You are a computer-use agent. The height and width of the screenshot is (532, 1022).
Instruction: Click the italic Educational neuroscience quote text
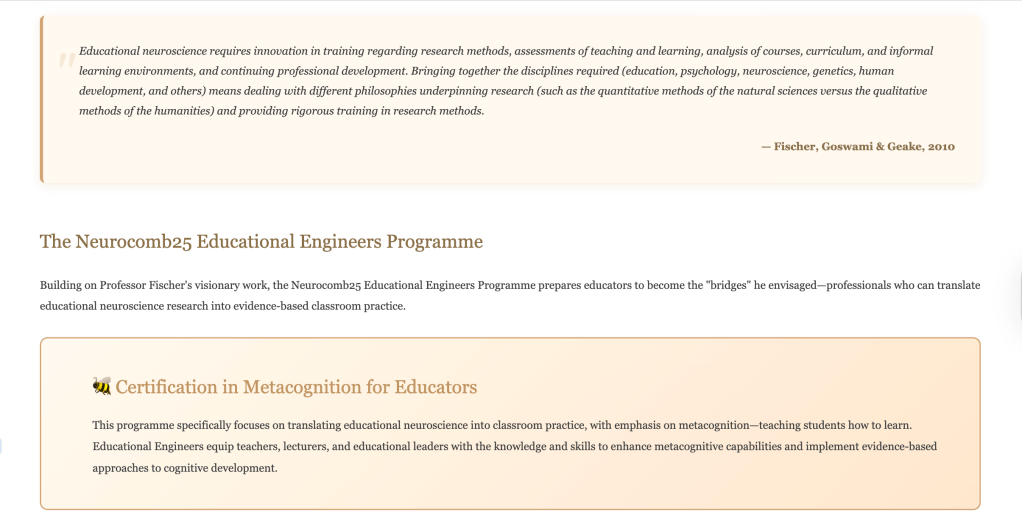click(505, 81)
